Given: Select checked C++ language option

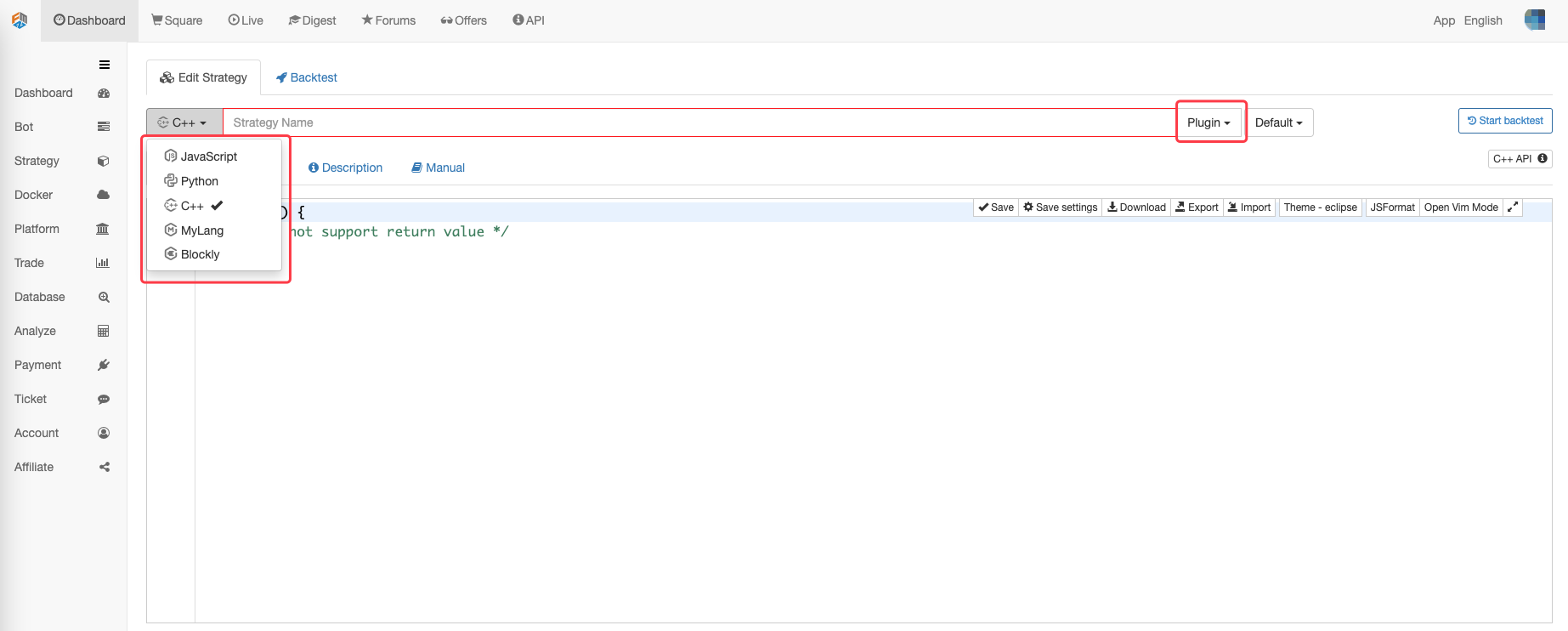Looking at the screenshot, I should (214, 206).
